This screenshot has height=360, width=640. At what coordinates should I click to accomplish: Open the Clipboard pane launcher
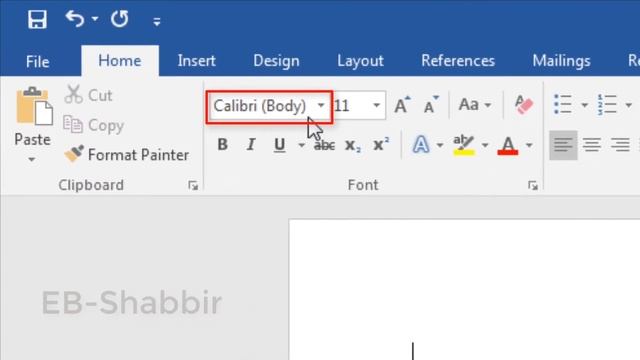pos(193,186)
